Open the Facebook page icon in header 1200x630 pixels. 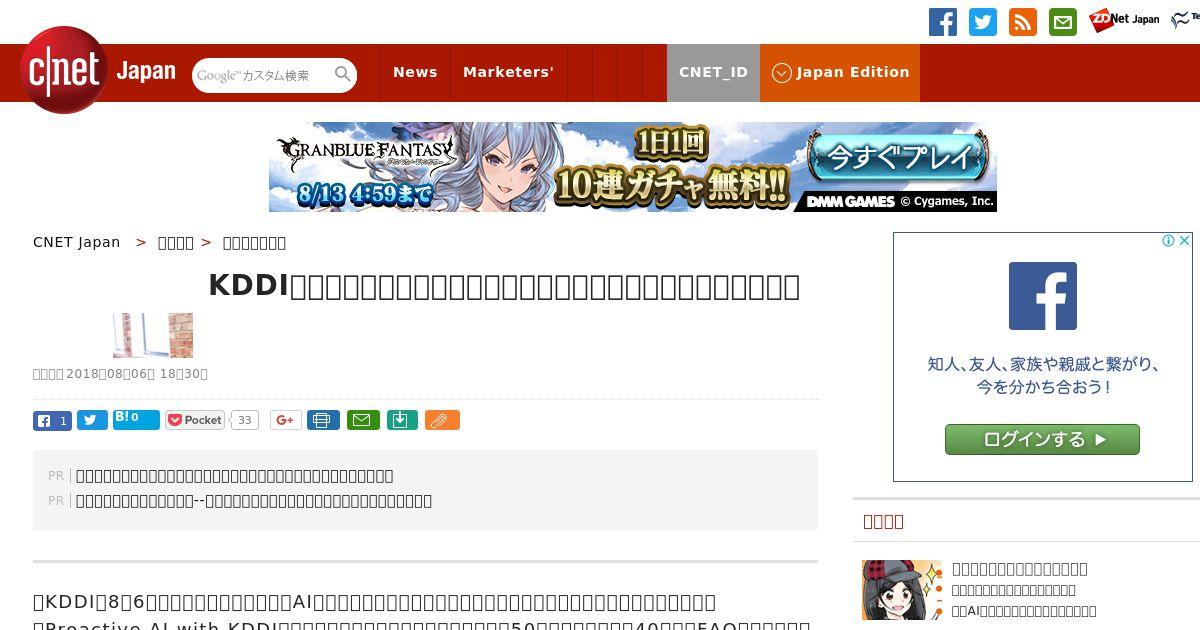943,22
